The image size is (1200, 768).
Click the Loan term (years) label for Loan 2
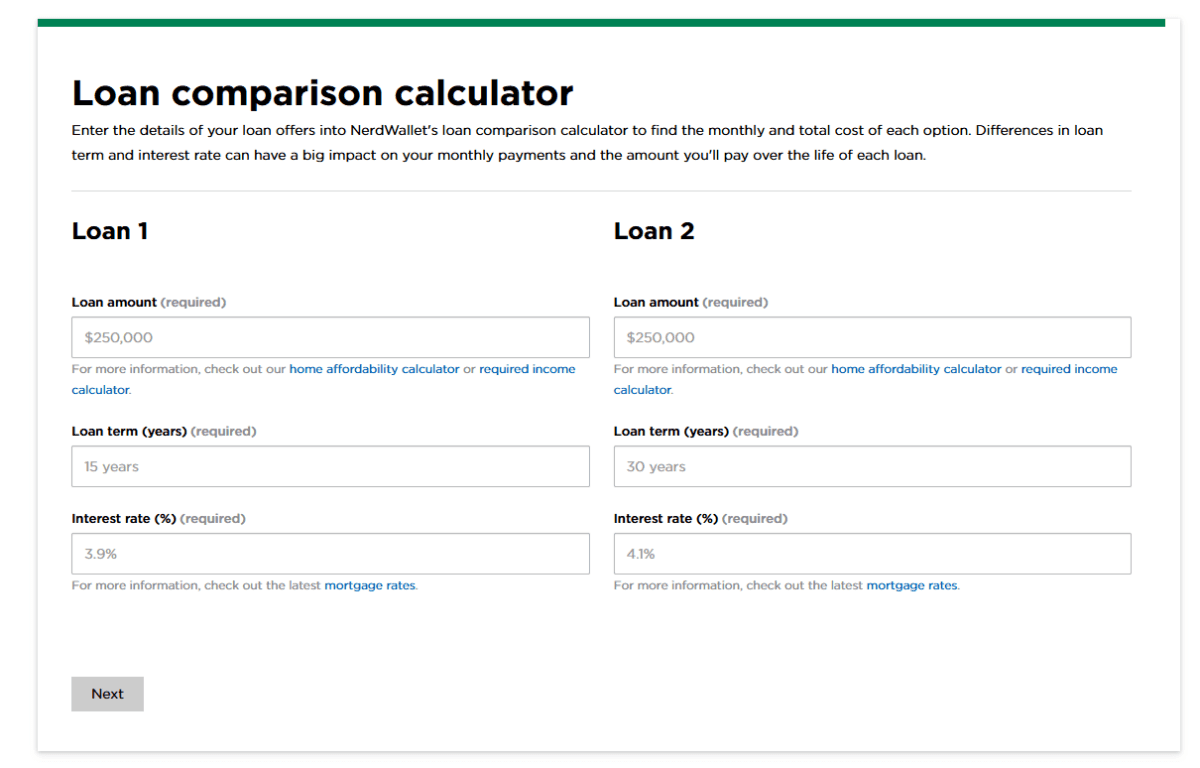[706, 431]
